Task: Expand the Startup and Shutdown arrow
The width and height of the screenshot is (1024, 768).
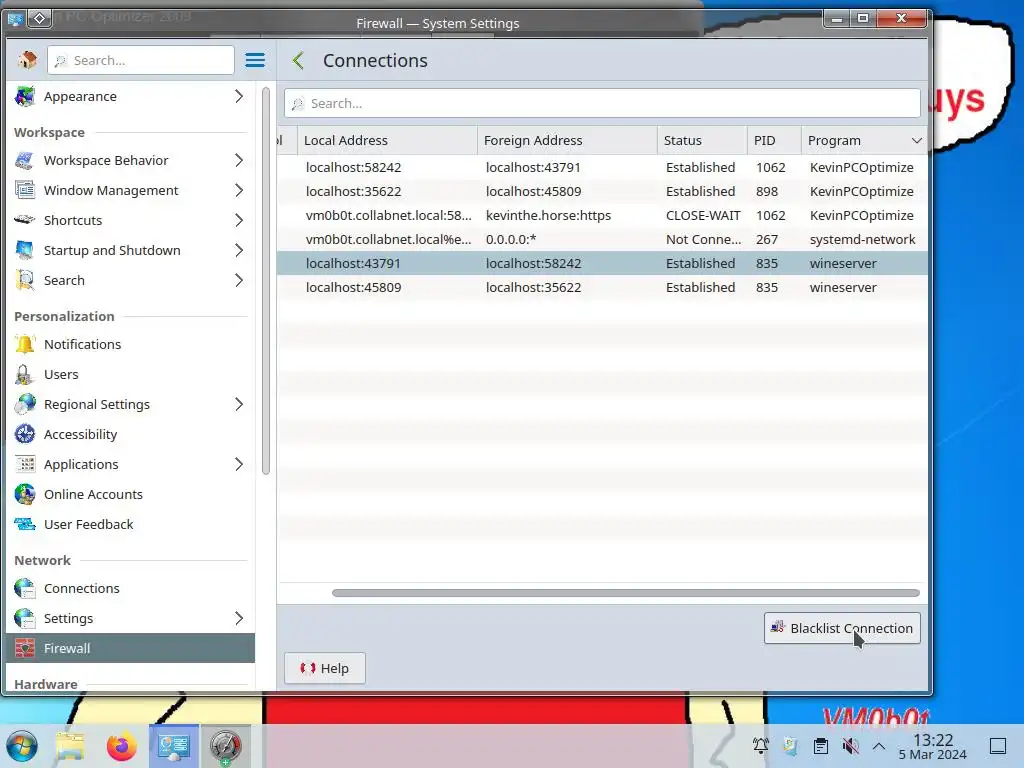Action: 239,250
